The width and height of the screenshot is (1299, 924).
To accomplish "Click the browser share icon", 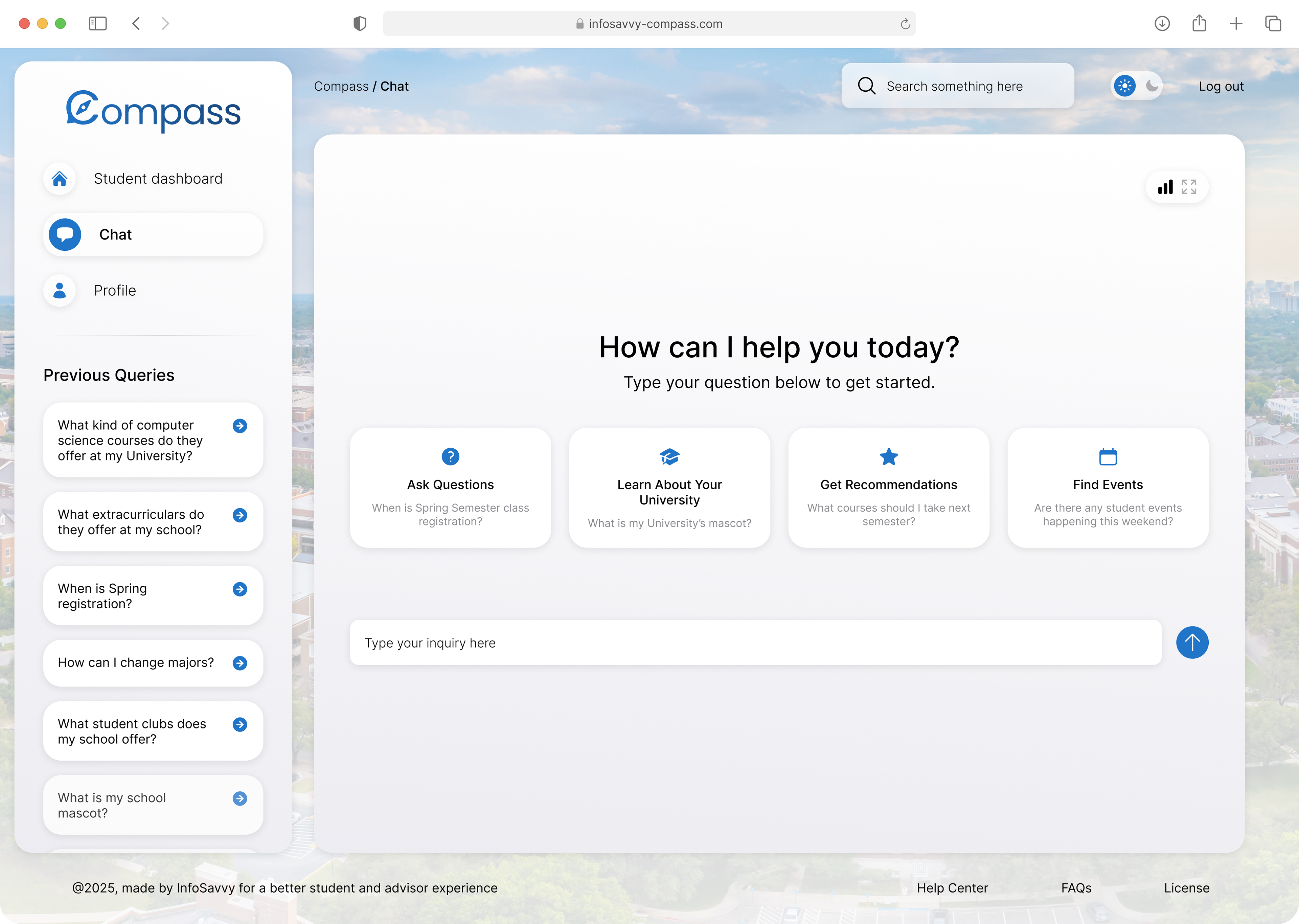I will pyautogui.click(x=1199, y=23).
